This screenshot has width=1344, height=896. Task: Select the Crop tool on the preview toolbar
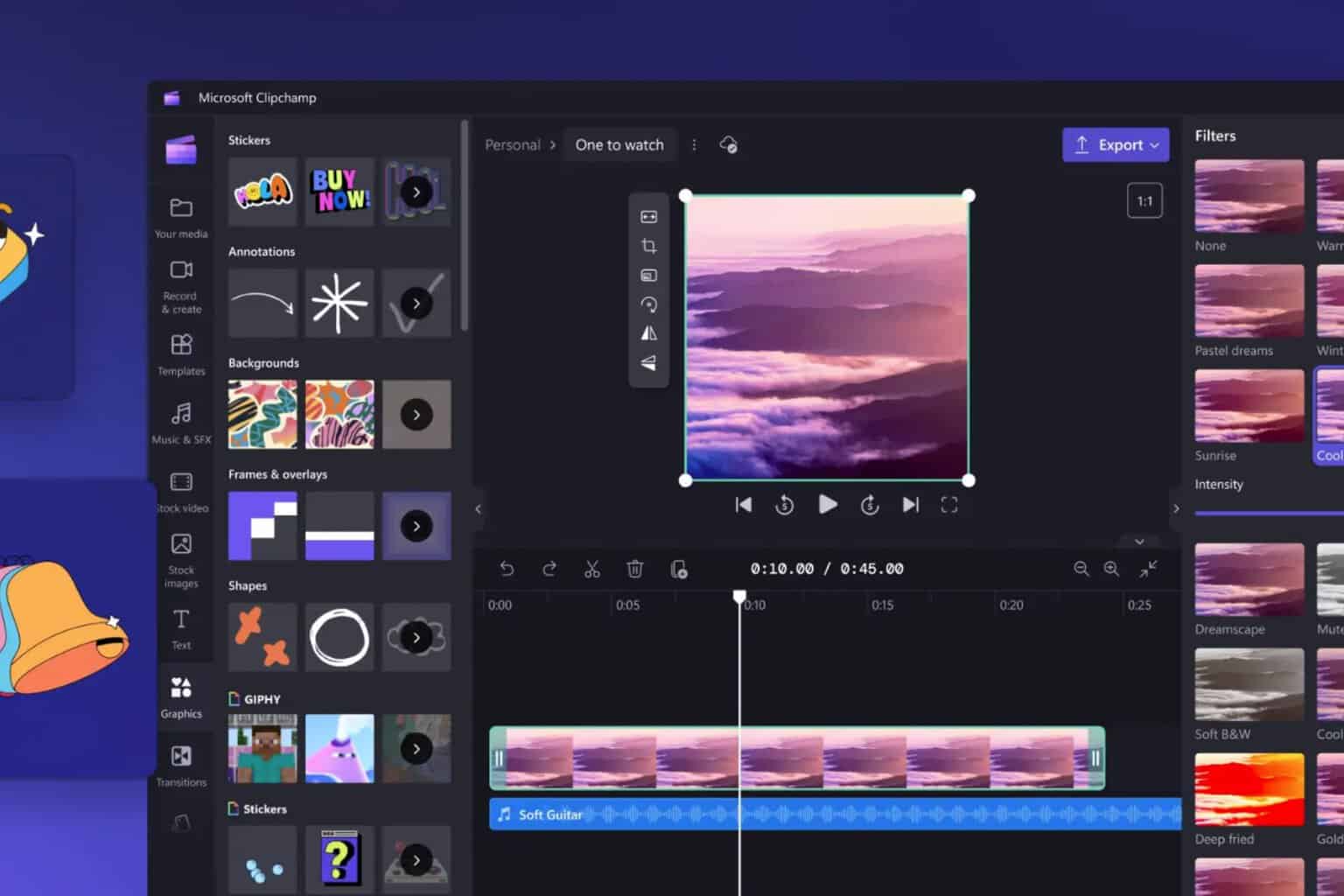[648, 246]
